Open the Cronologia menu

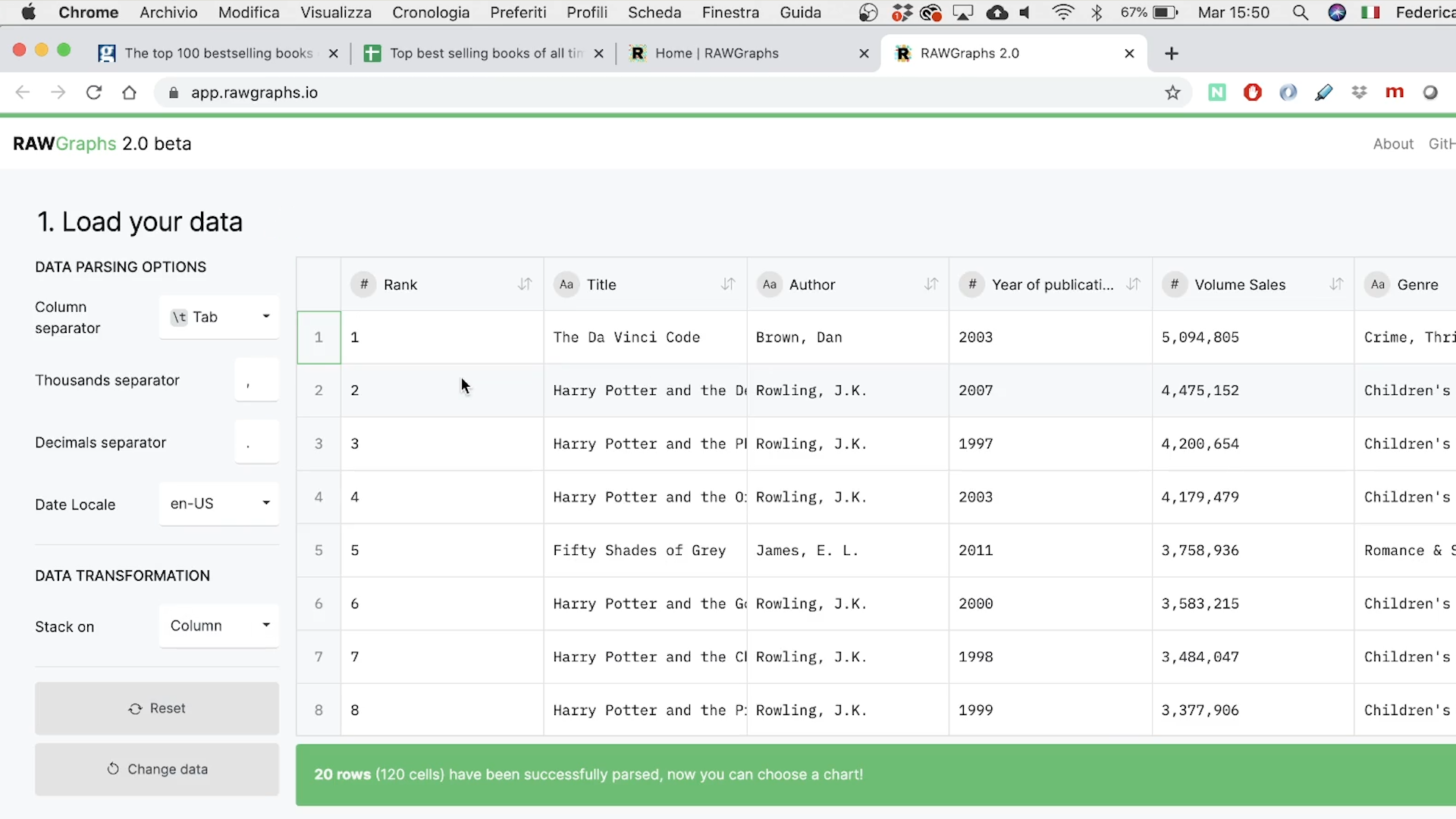(430, 12)
